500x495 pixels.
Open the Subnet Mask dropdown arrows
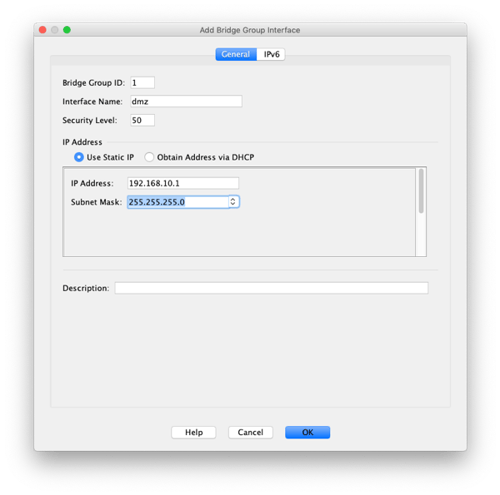click(233, 202)
